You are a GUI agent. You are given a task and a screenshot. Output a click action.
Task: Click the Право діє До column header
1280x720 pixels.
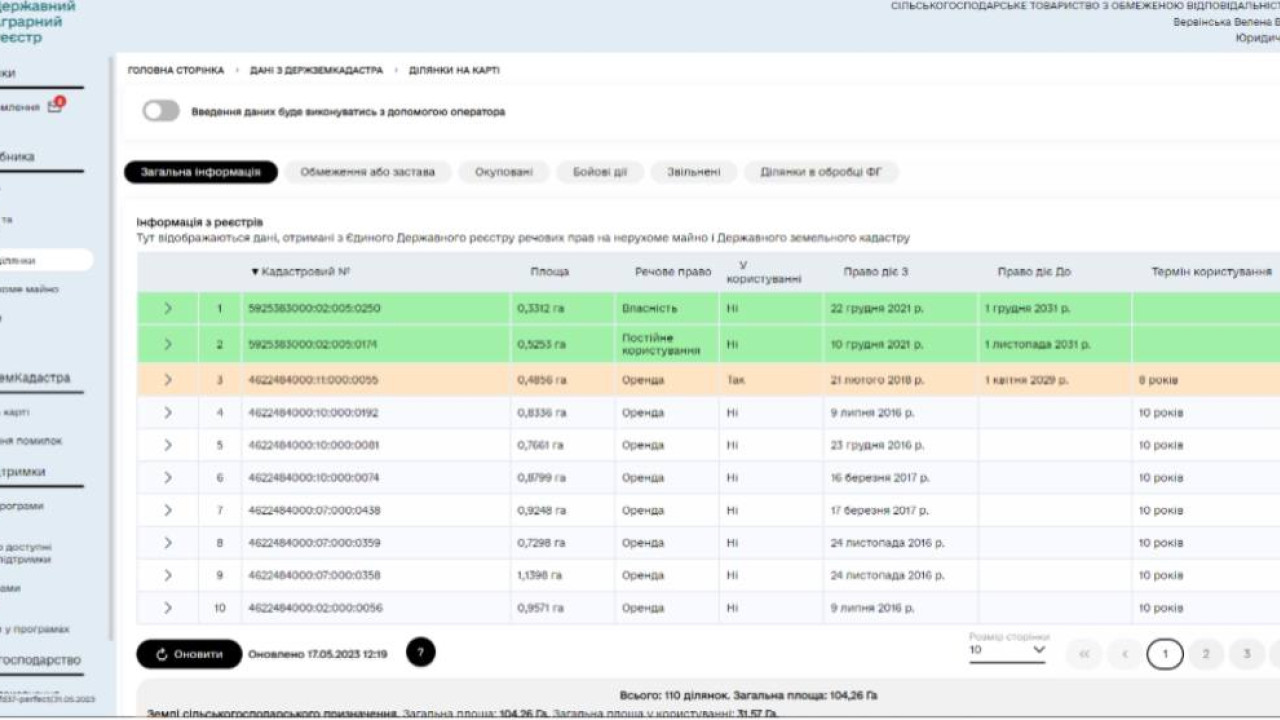tap(1034, 272)
